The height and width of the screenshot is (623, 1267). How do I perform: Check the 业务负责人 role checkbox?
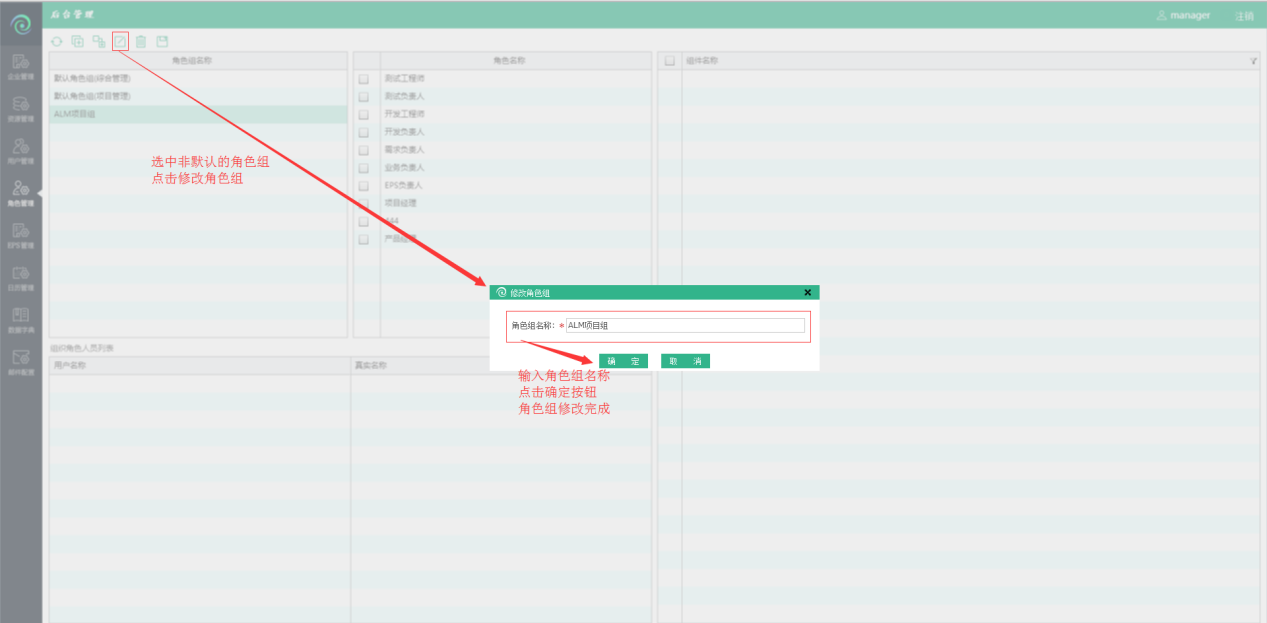[x=364, y=168]
